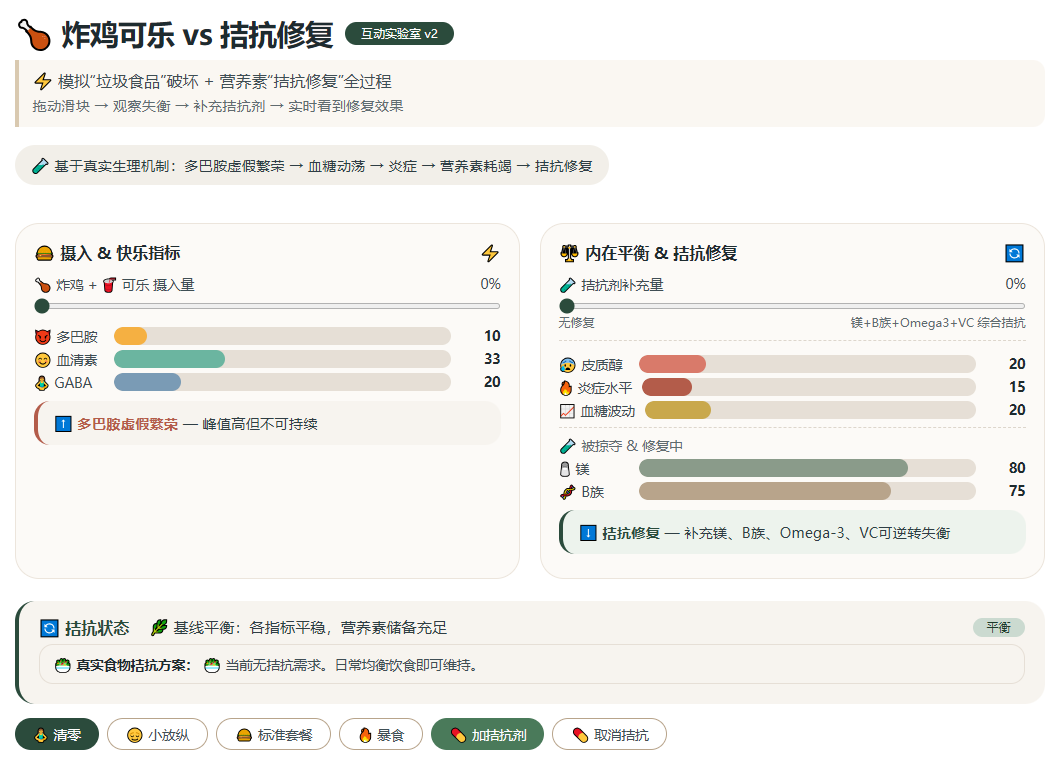Click the 拮抗剂补充量 slider handle
Screen dimensions: 1055x764
point(567,306)
